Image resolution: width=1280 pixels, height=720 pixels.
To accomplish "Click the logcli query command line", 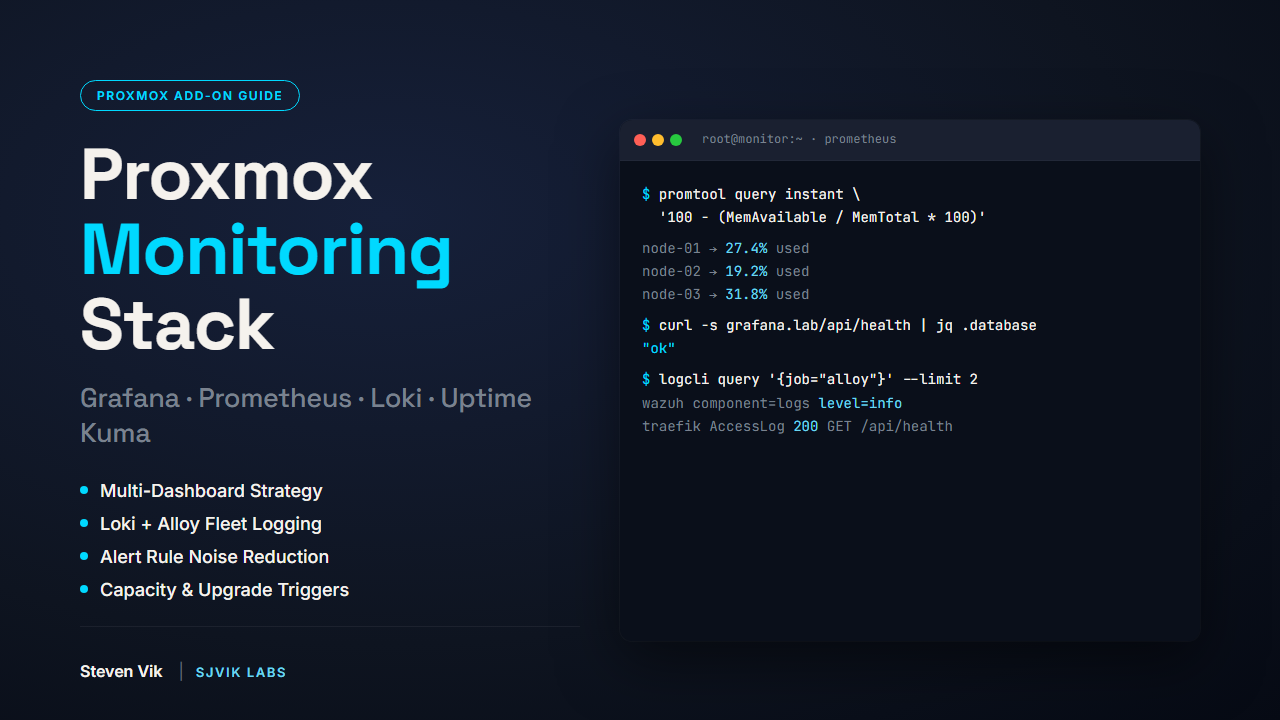I will (x=810, y=379).
